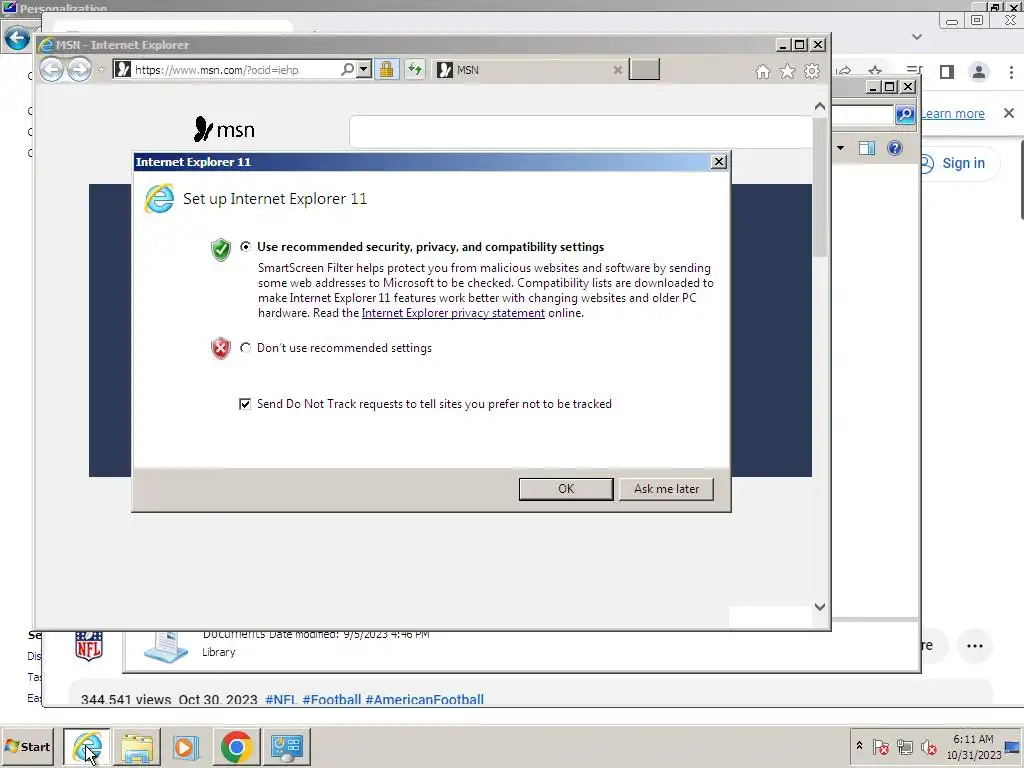Click the IE page scroll down arrow
1024x768 pixels.
820,607
